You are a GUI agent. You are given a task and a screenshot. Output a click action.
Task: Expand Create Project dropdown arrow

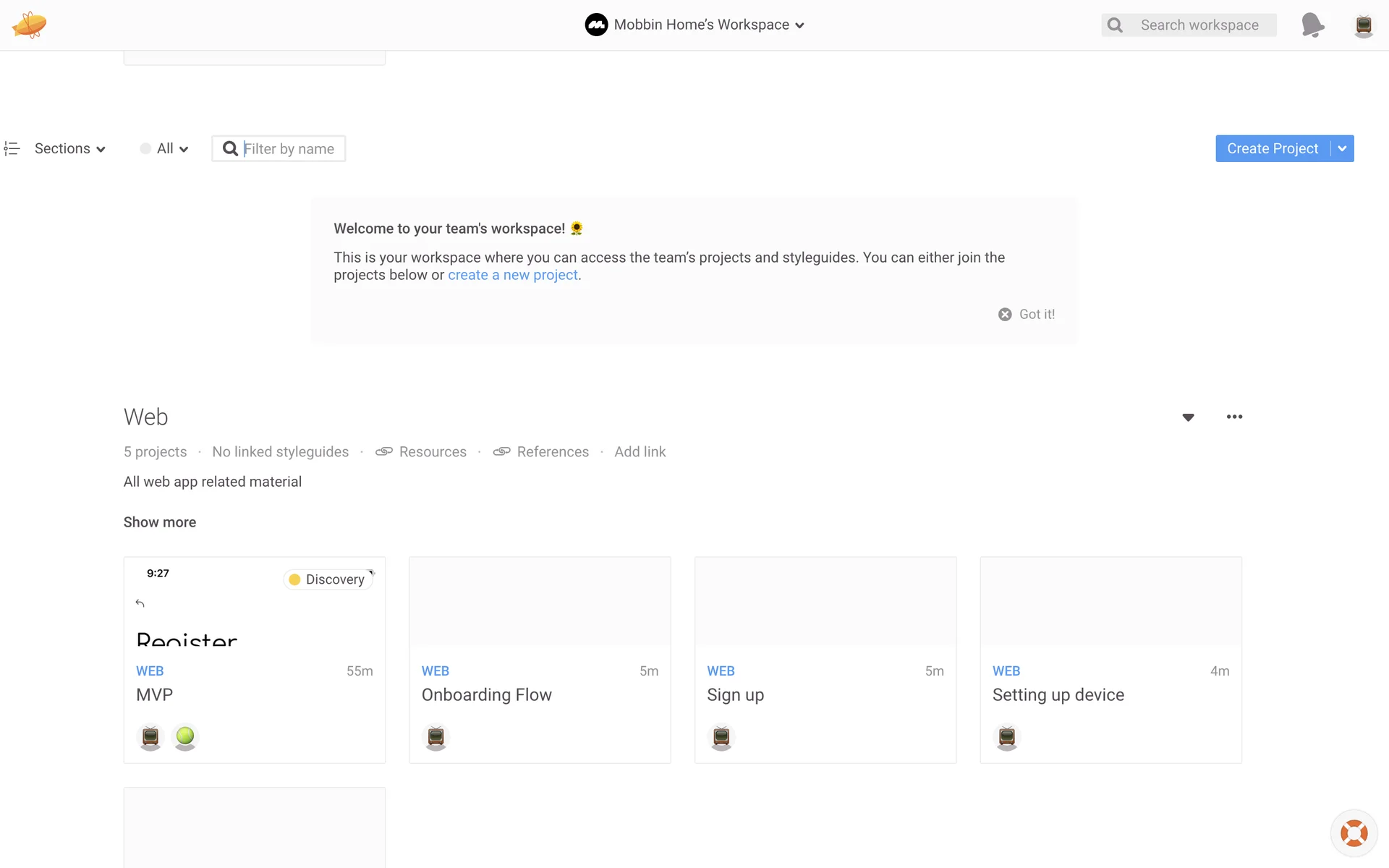click(1342, 149)
